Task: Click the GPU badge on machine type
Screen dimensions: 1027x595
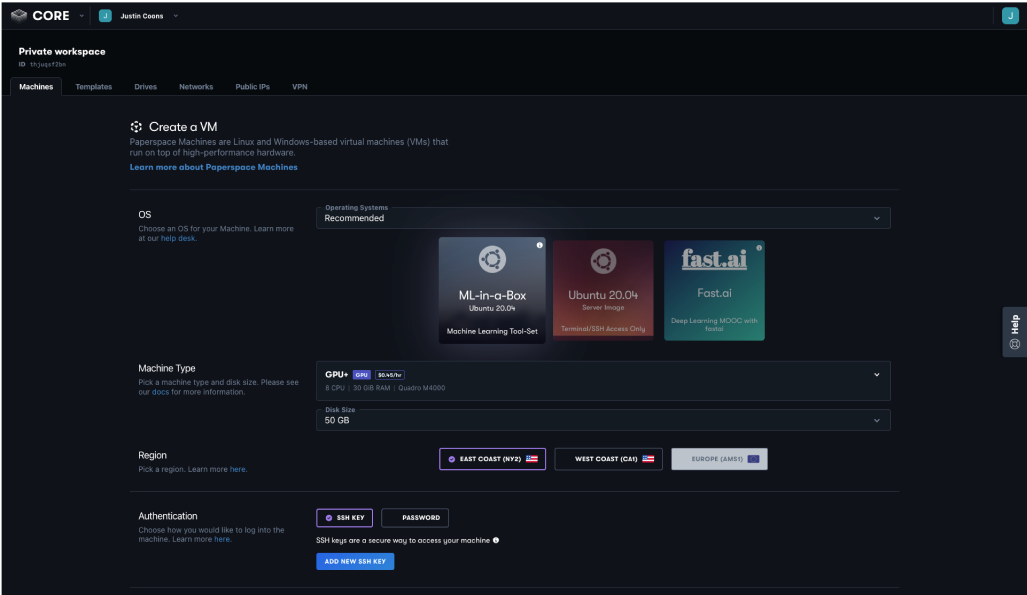Action: [362, 375]
